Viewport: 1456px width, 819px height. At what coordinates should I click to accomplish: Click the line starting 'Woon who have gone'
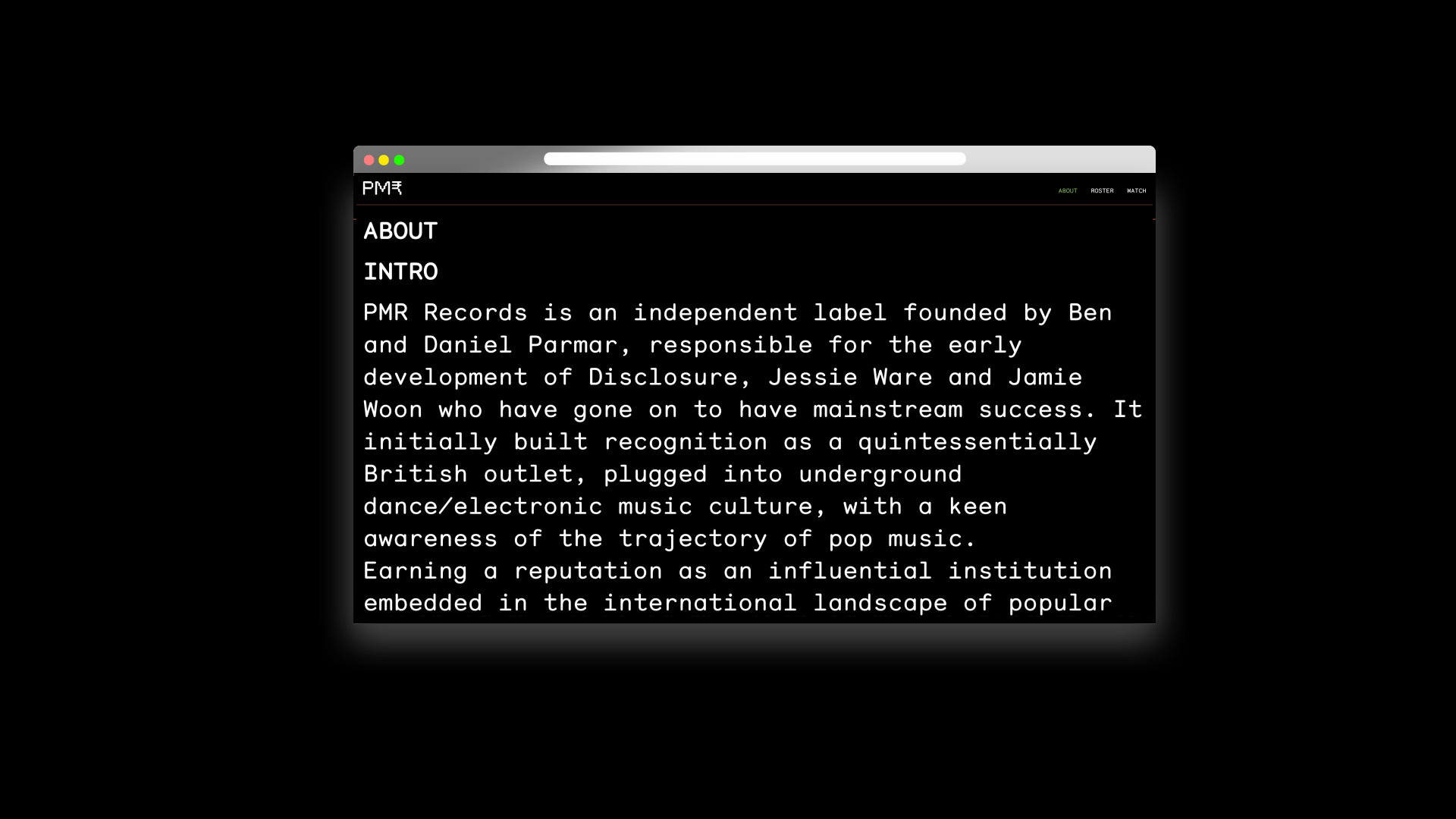click(x=753, y=410)
